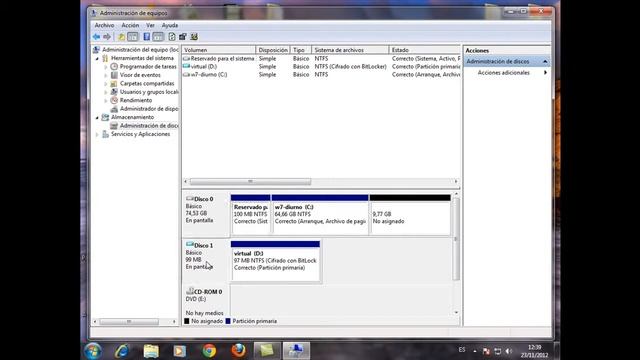Screen dimensions: 640x360
Task: Click the Windows Start orb
Action: 93,351
